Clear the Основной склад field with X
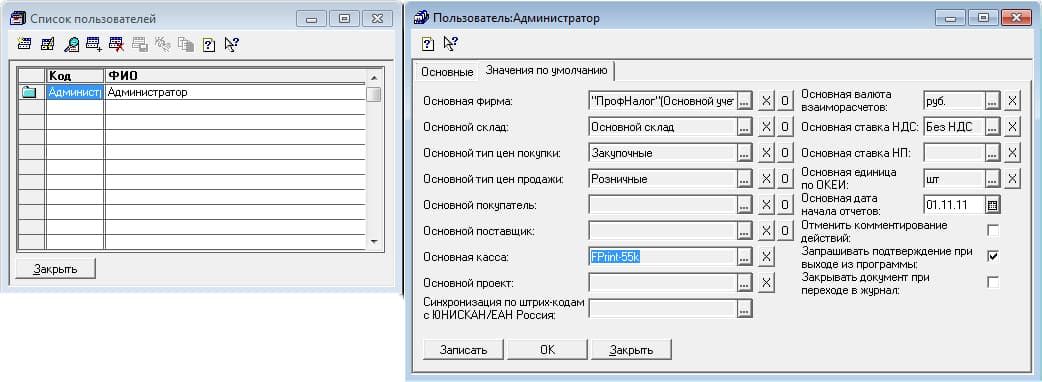 [x=766, y=127]
